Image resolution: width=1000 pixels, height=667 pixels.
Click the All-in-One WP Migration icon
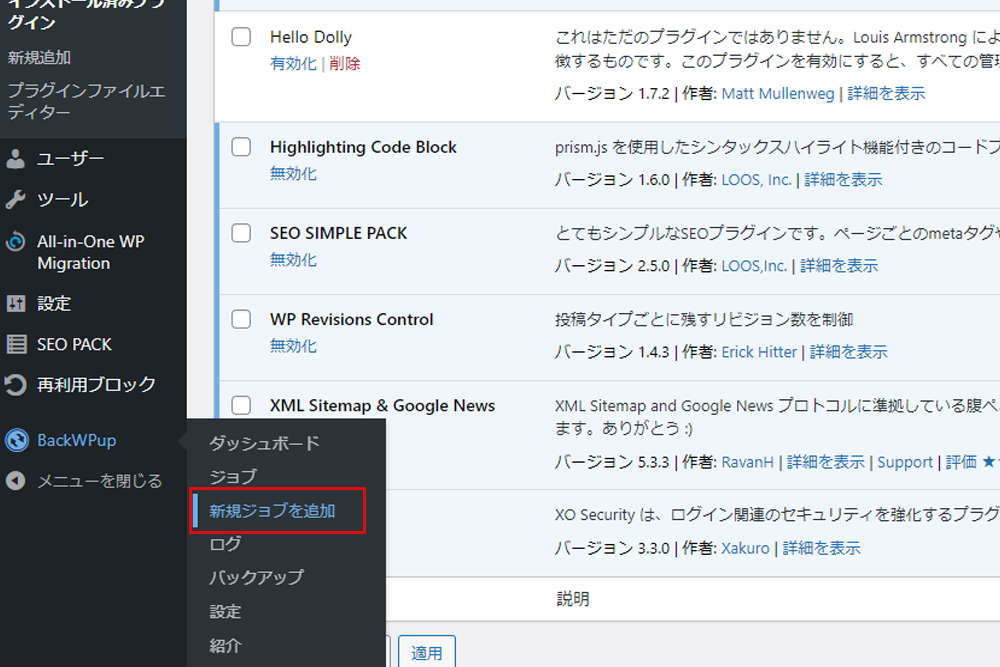pos(15,242)
